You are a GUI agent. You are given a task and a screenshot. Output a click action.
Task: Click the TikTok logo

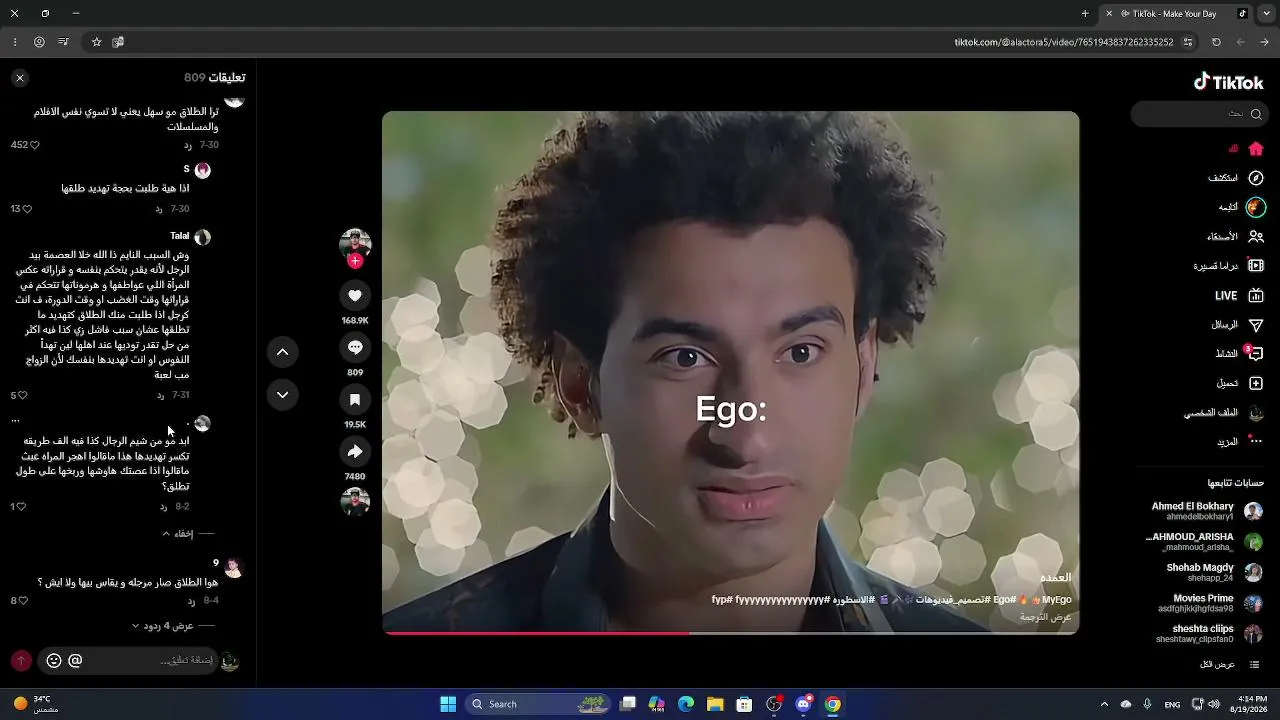click(1229, 82)
